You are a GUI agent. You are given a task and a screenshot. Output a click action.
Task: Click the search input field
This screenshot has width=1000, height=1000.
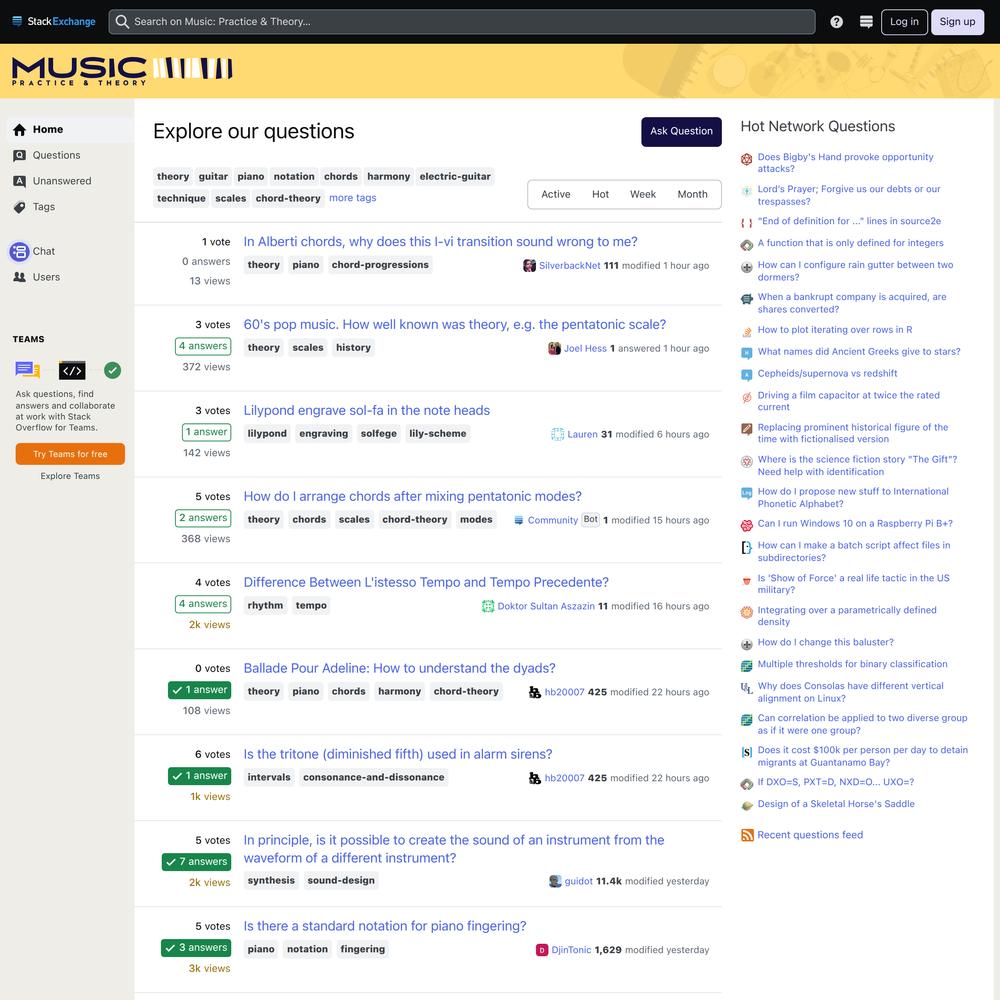click(x=462, y=22)
